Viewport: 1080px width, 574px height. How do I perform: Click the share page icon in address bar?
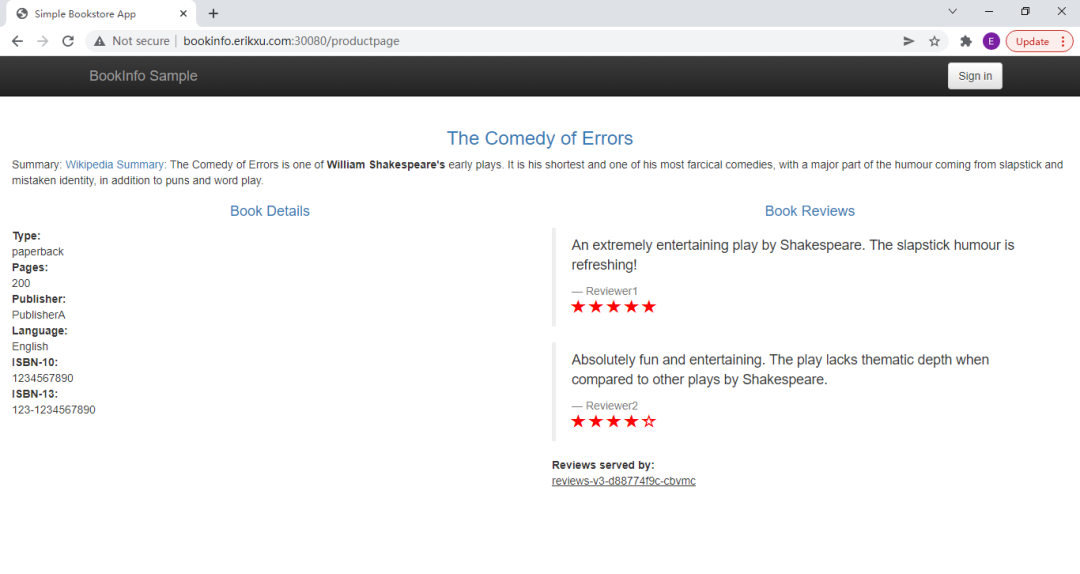pyautogui.click(x=908, y=41)
